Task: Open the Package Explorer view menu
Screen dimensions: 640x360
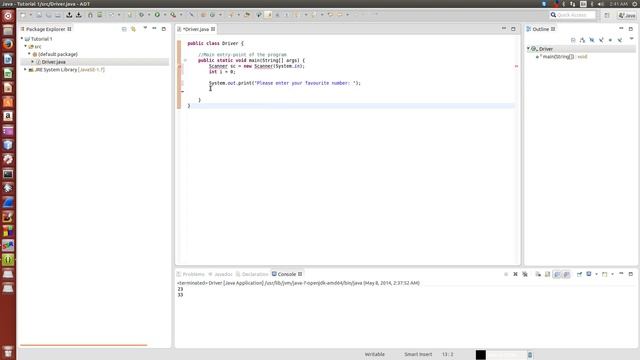Action: click(145, 29)
